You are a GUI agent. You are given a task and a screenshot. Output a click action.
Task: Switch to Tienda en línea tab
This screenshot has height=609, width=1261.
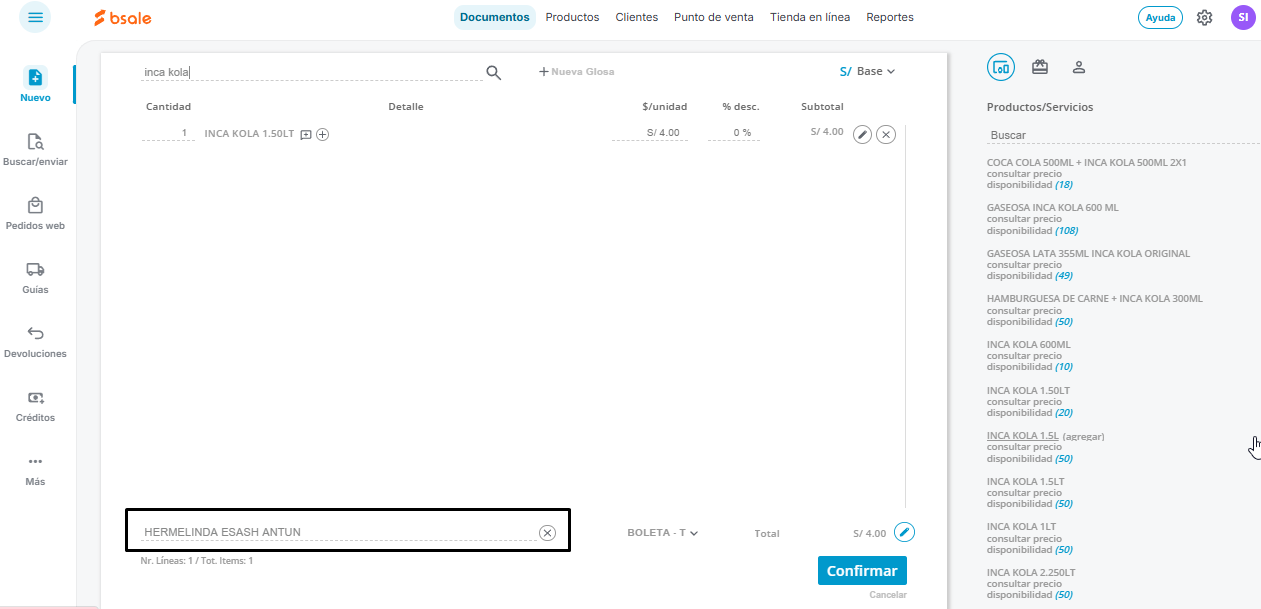click(810, 17)
